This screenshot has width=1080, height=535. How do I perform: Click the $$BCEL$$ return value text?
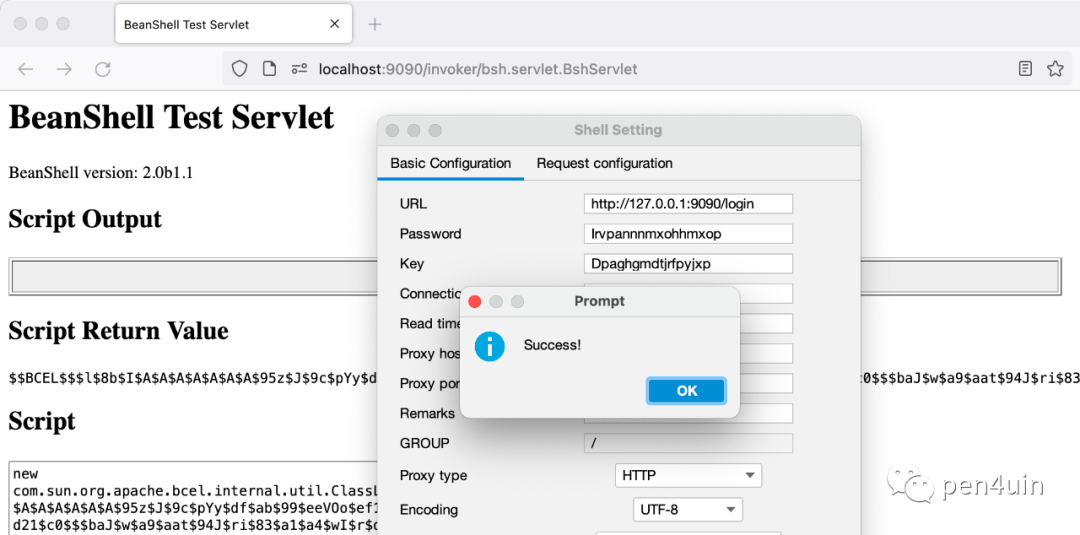[x=193, y=378]
